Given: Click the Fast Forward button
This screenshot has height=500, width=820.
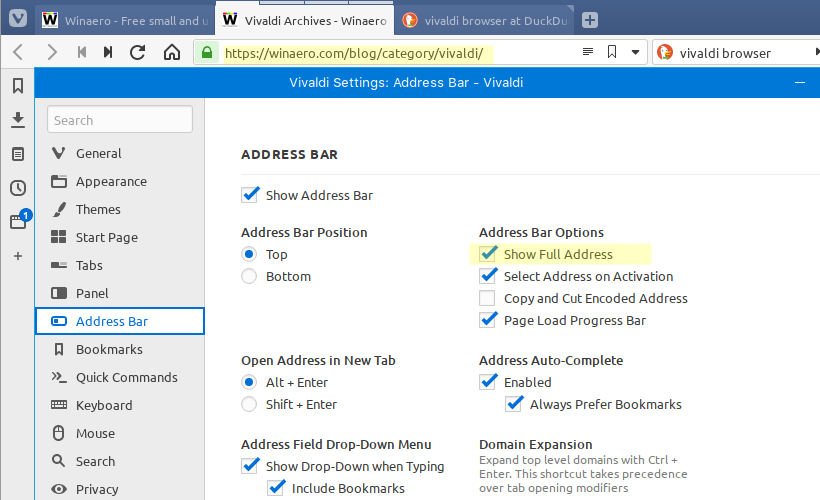Looking at the screenshot, I should click(x=108, y=52).
